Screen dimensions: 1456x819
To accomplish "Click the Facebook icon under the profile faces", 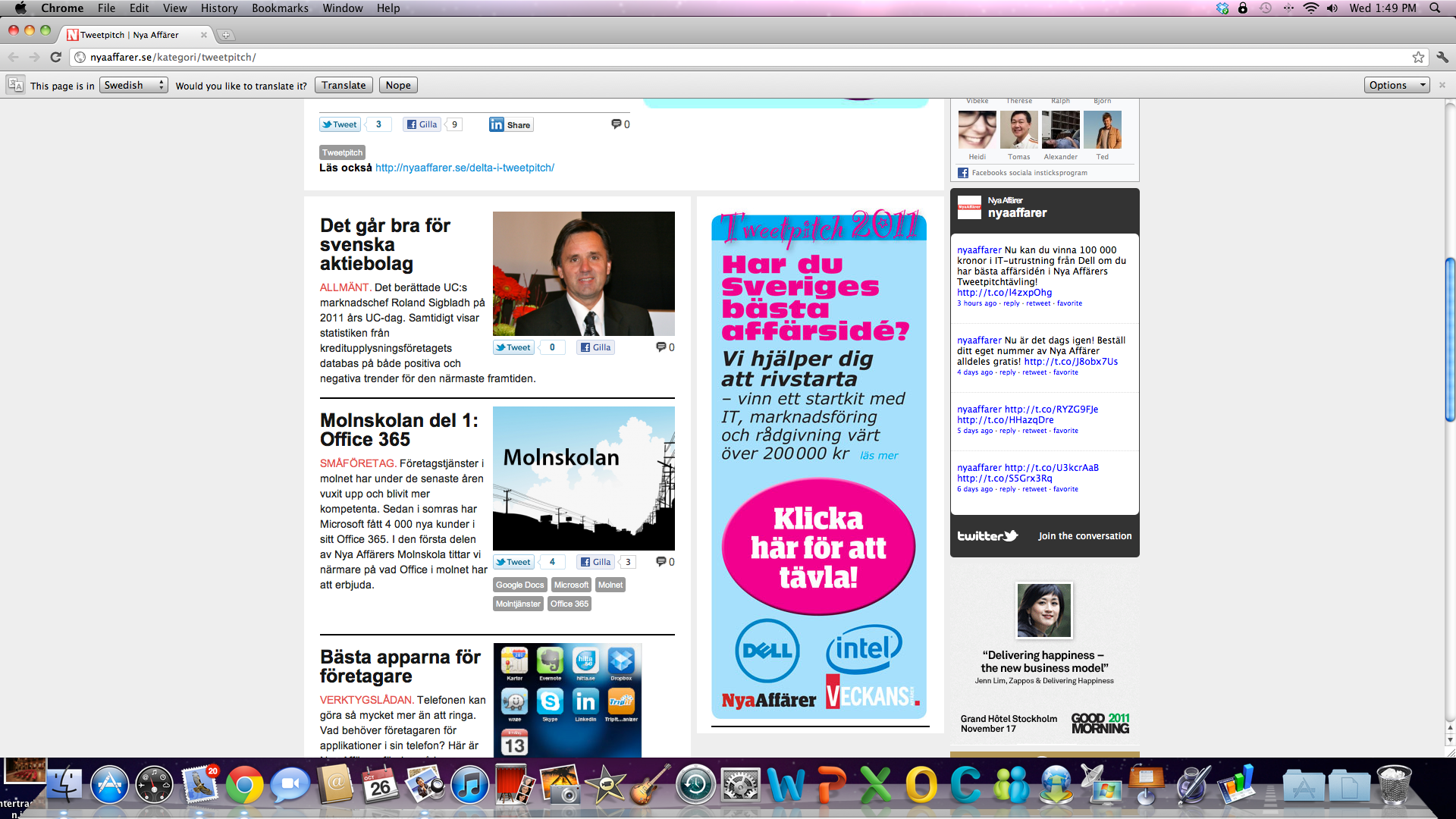I will (x=963, y=173).
